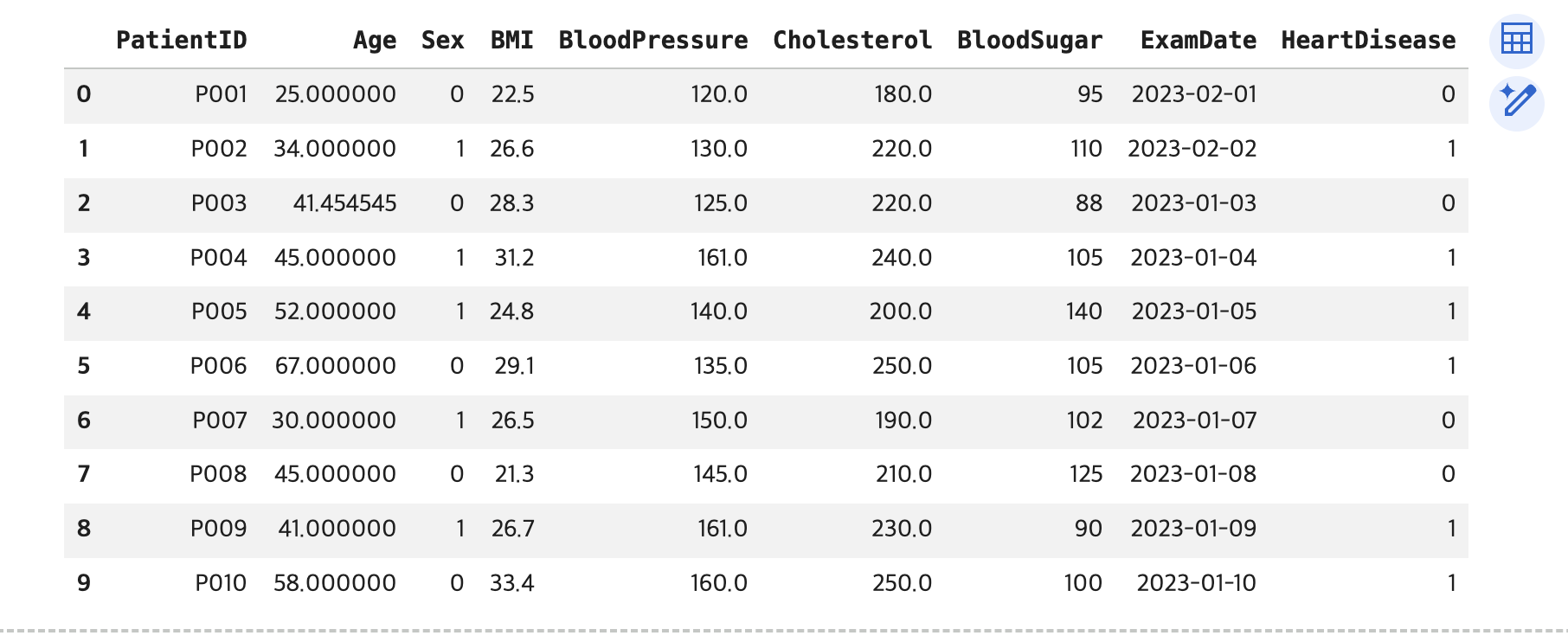This screenshot has width=1568, height=642.
Task: Select row index 9
Action: pyautogui.click(x=84, y=583)
